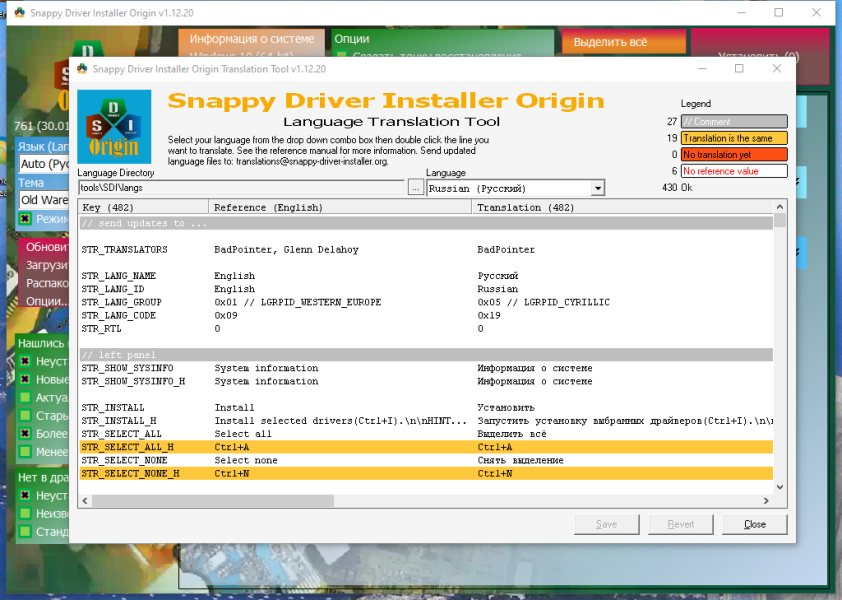Click the Language Directory path field

[x=242, y=187]
